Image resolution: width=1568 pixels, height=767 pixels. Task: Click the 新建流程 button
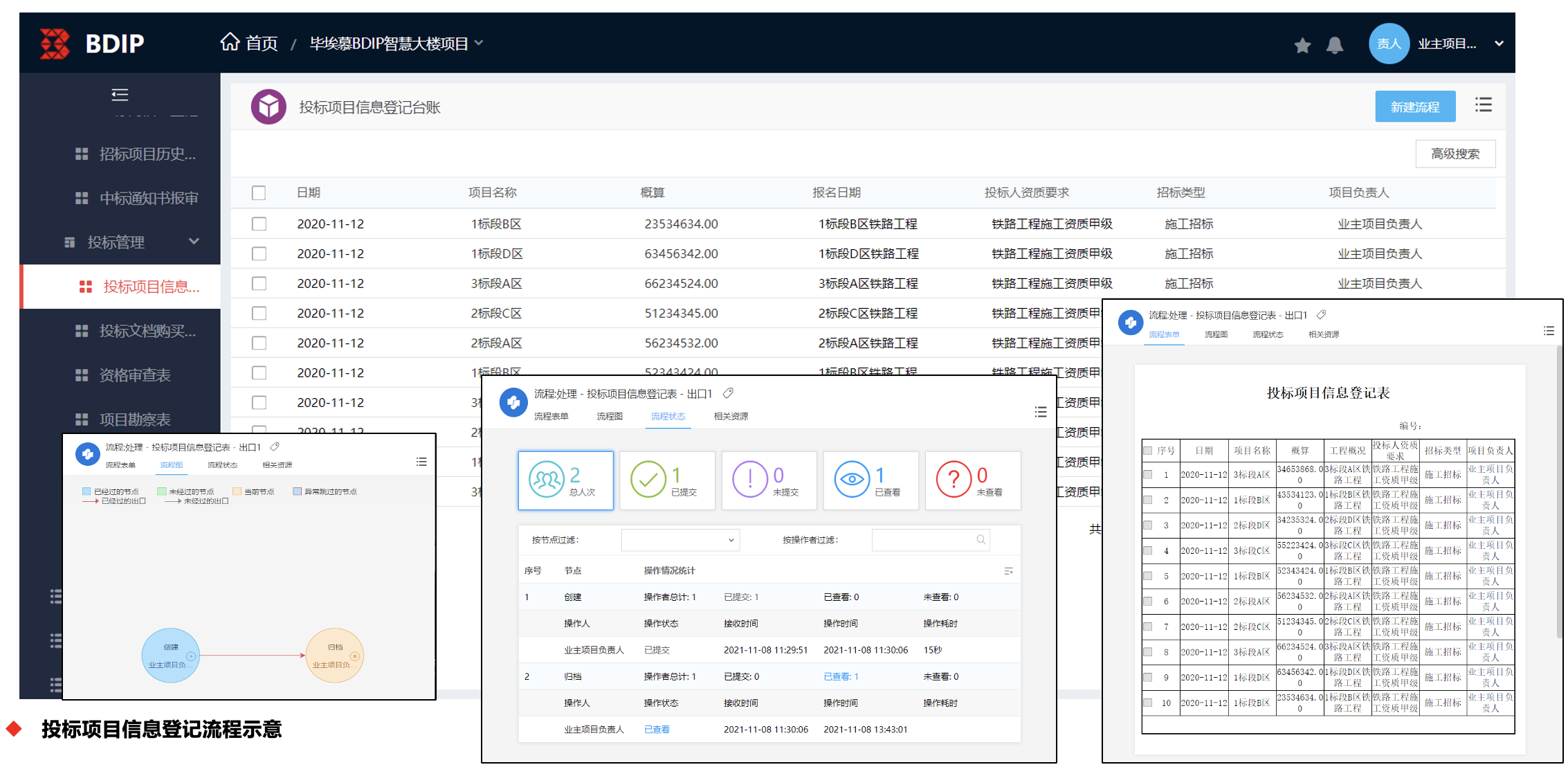click(x=1415, y=107)
